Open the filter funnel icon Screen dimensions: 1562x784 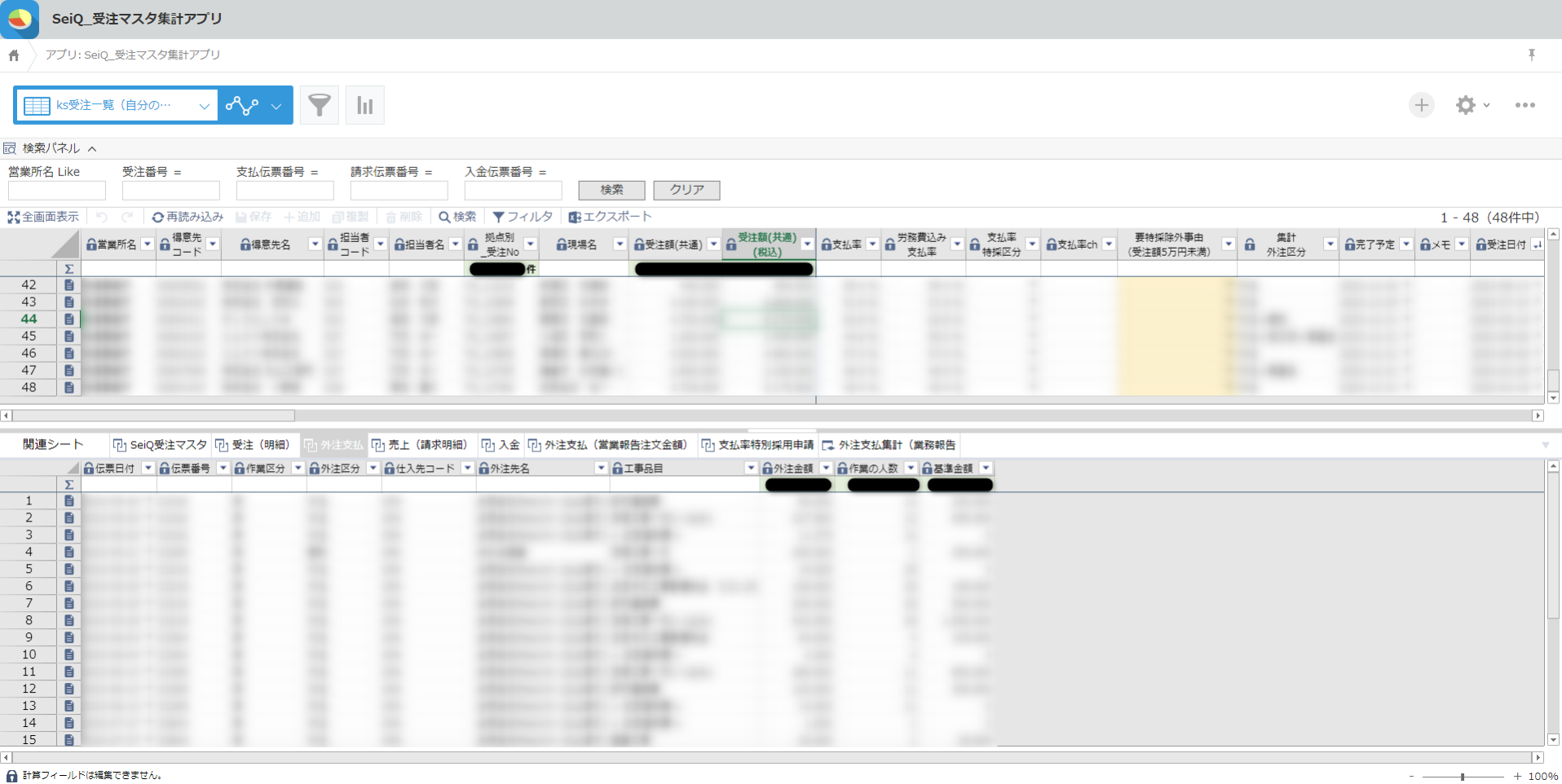[319, 105]
